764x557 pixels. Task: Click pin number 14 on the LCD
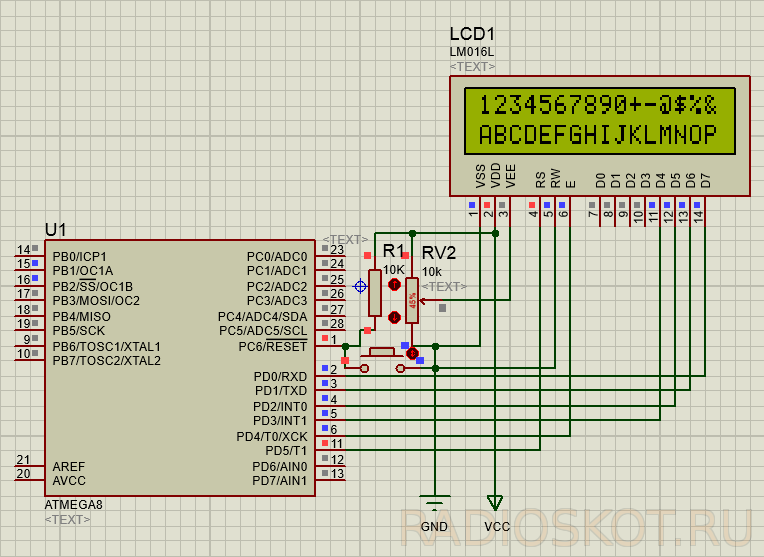[699, 217]
